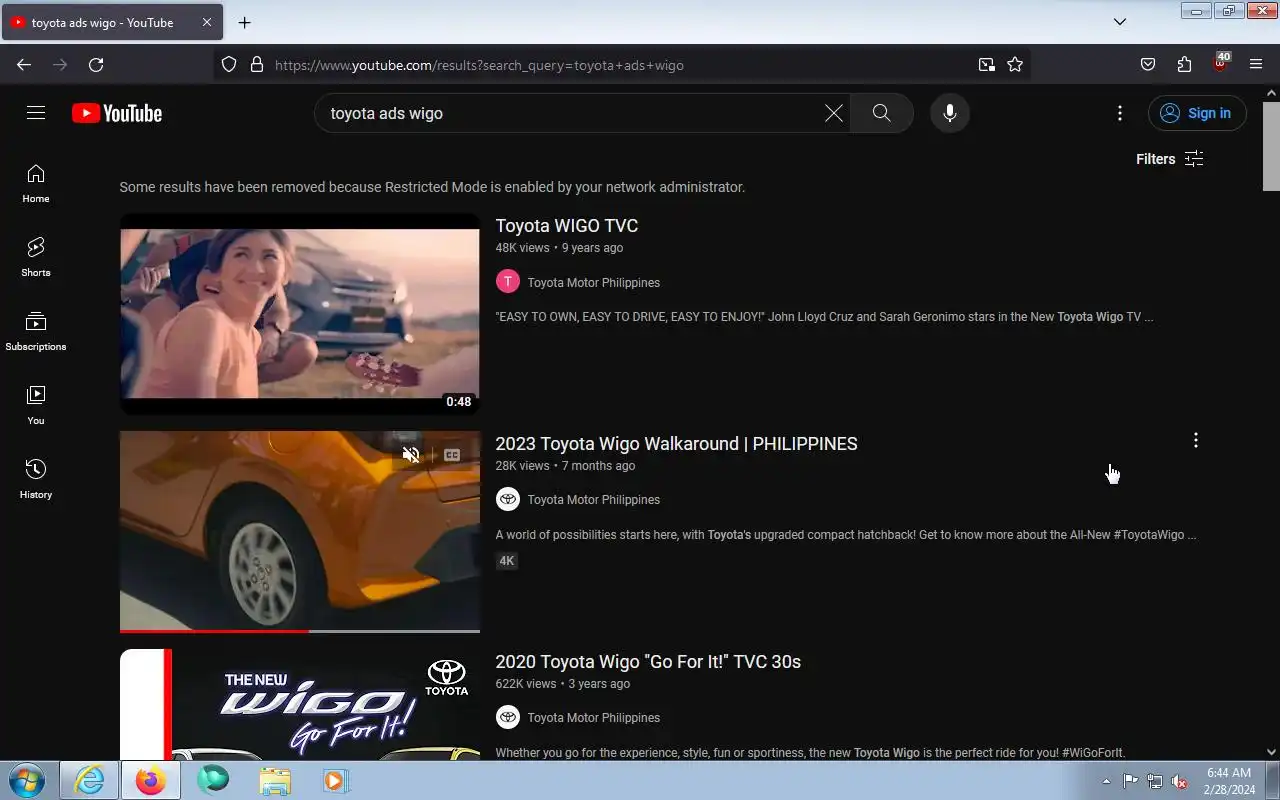Image resolution: width=1280 pixels, height=800 pixels.
Task: Click the browser address bar URL
Action: coord(620,65)
